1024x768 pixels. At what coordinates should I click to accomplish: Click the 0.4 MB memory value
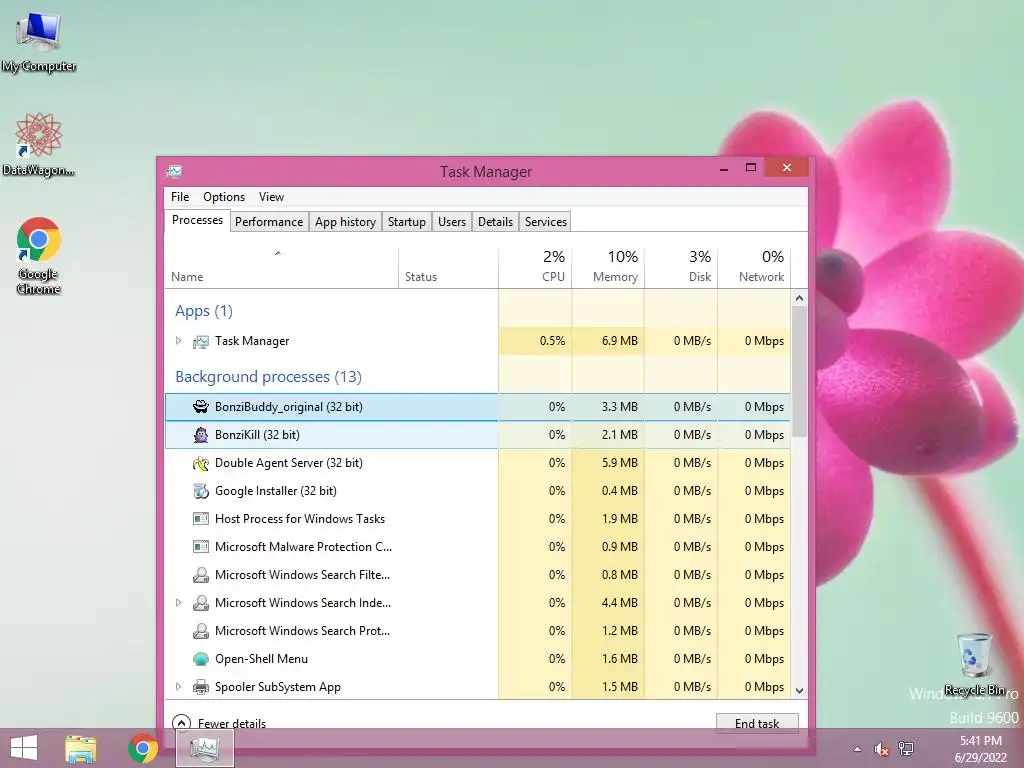[619, 491]
